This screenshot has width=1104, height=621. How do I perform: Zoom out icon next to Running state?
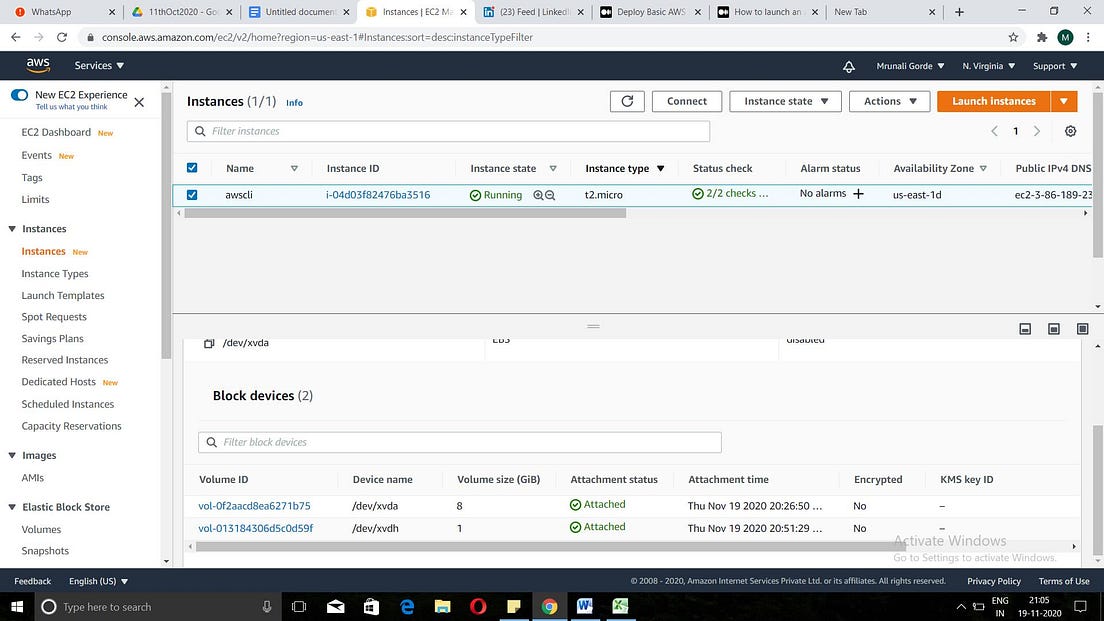550,195
